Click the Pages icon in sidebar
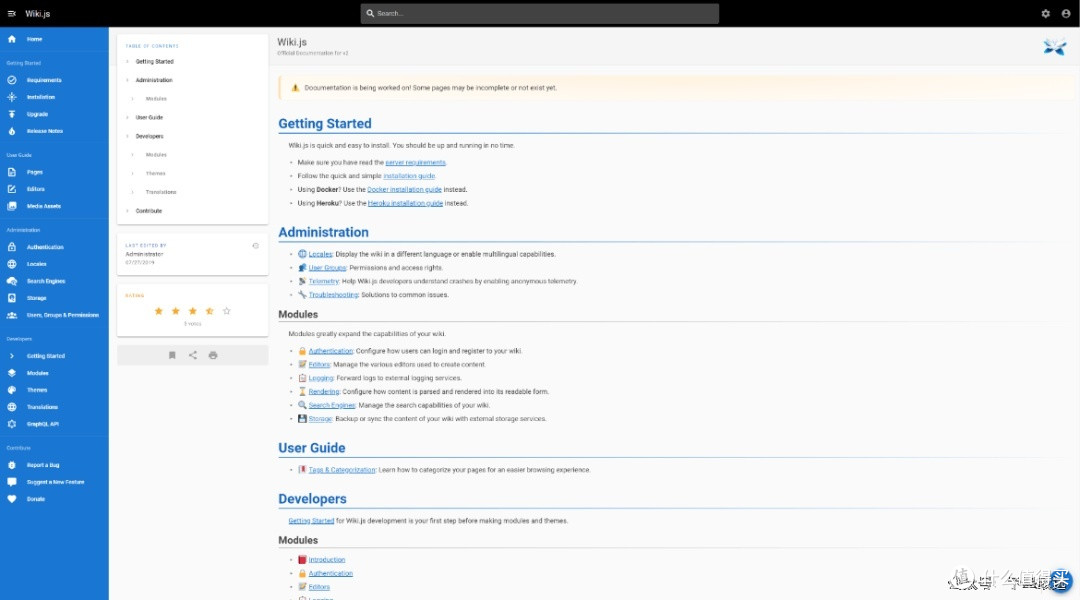The image size is (1080, 600). (12, 172)
